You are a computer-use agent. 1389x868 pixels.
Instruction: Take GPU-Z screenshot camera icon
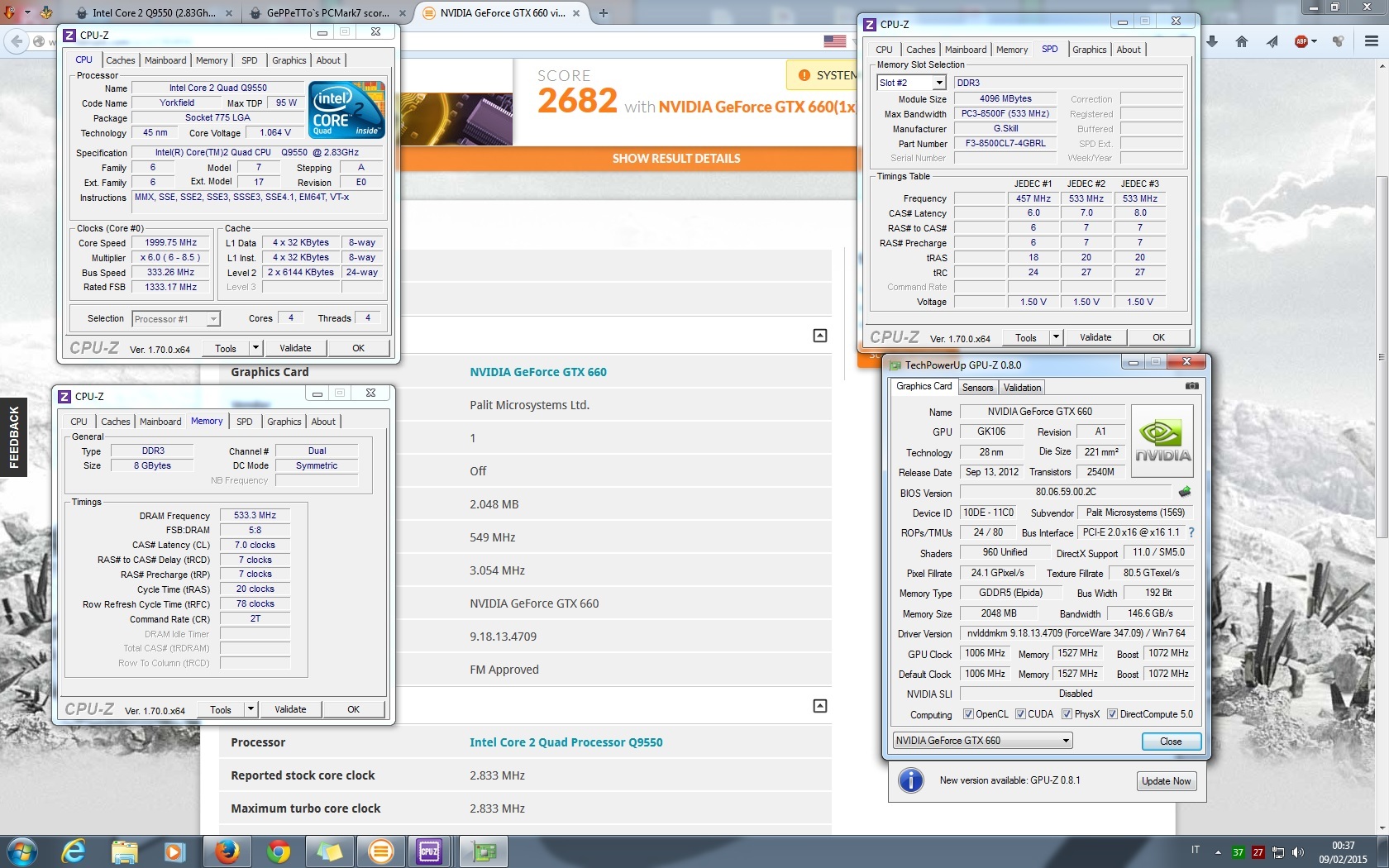tap(1191, 386)
